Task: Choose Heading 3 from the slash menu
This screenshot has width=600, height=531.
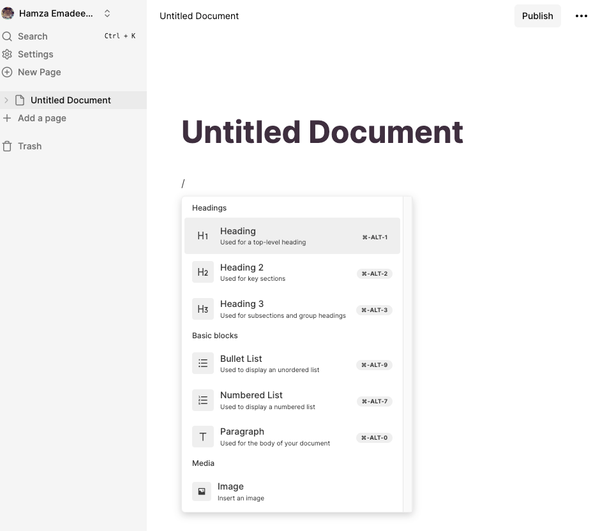Action: 292,309
